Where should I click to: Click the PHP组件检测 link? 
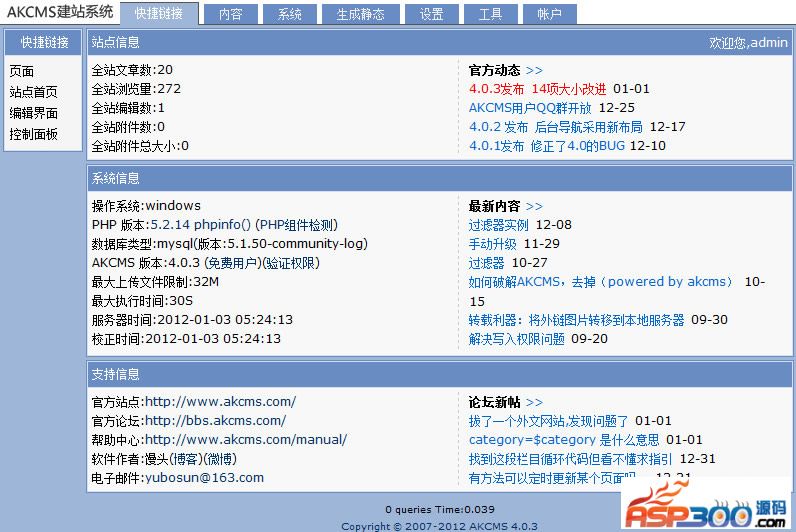(x=296, y=224)
